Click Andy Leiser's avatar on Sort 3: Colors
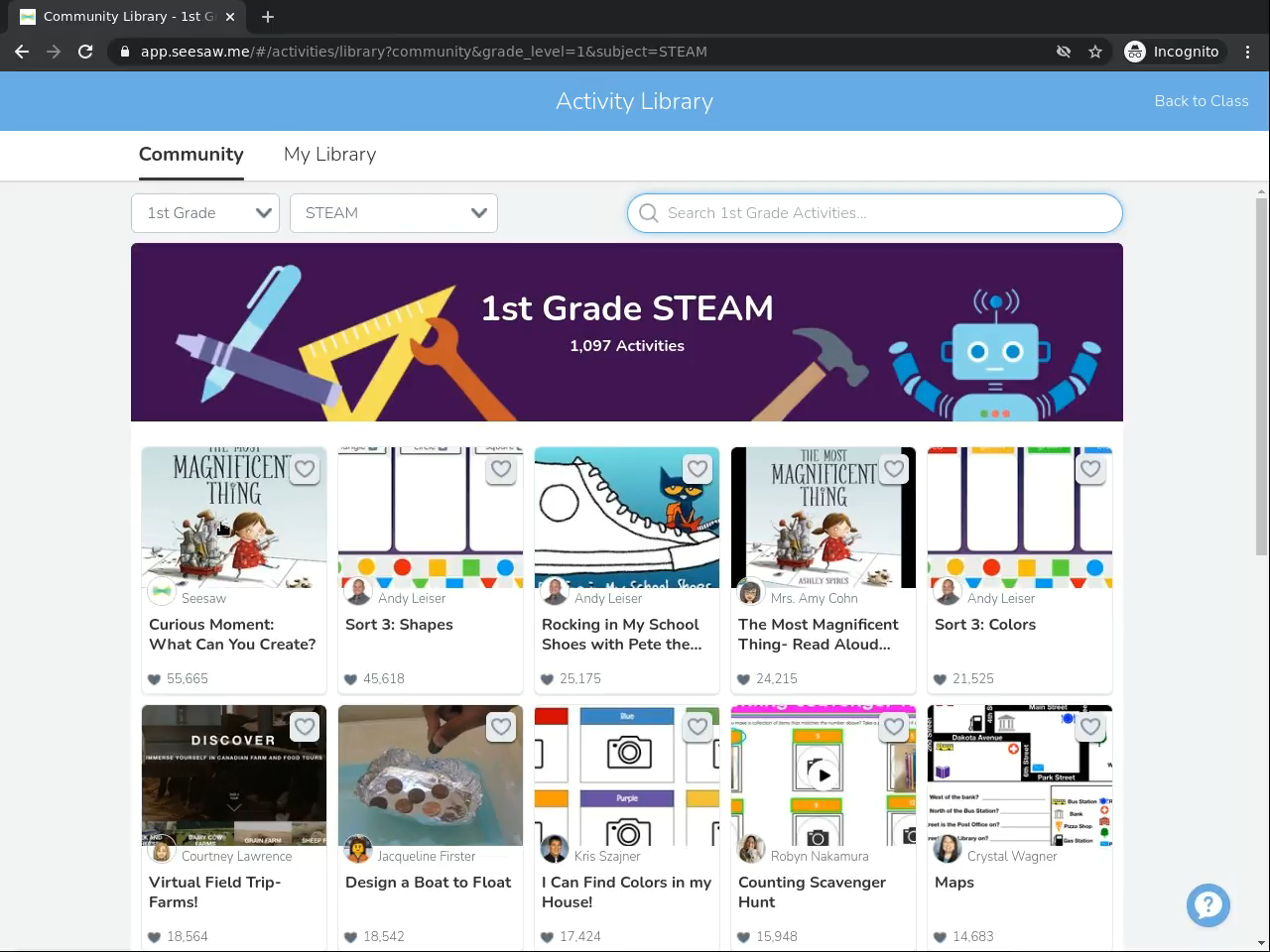This screenshot has height=952, width=1270. click(x=948, y=591)
